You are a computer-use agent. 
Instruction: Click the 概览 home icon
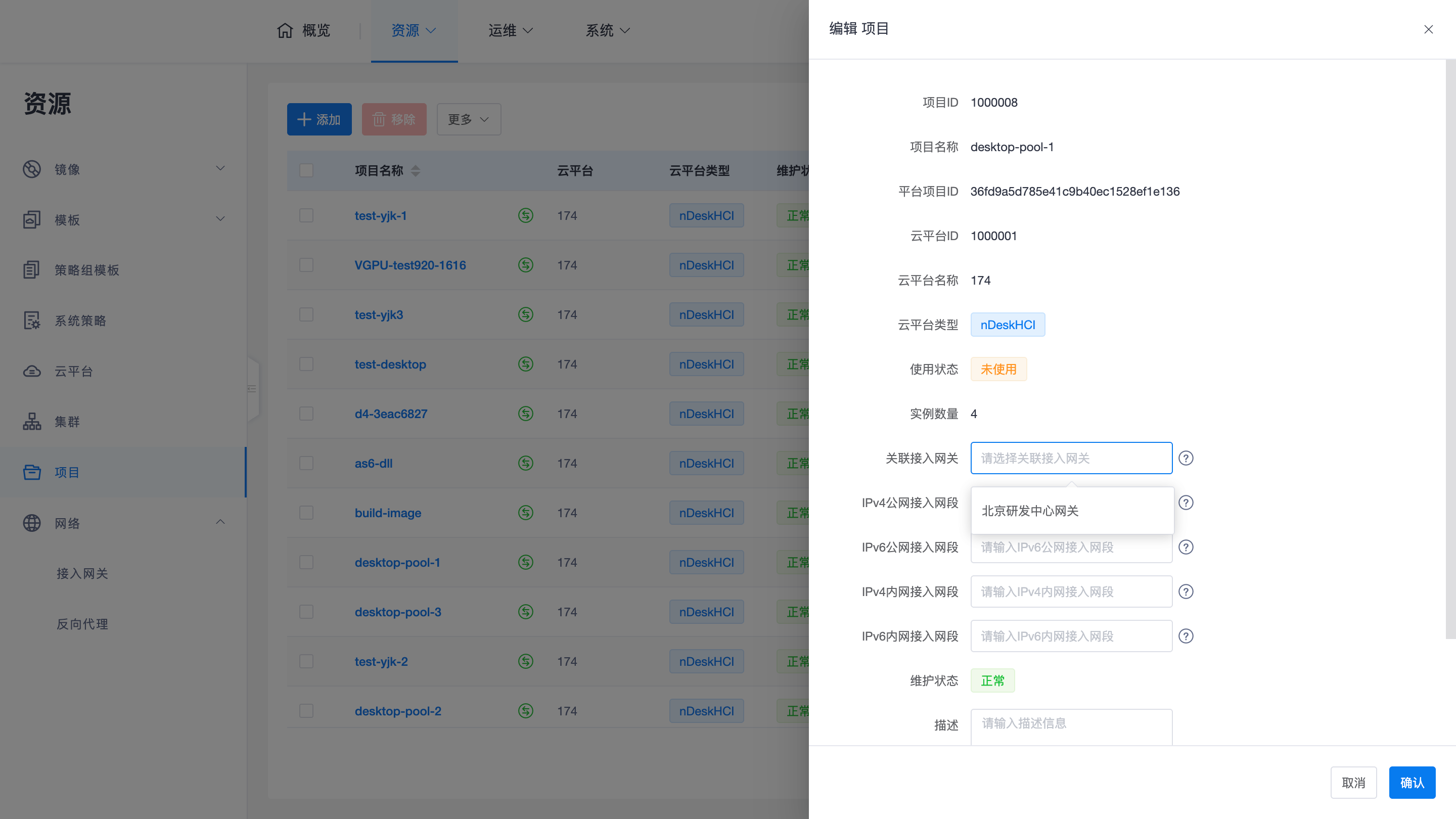285,30
